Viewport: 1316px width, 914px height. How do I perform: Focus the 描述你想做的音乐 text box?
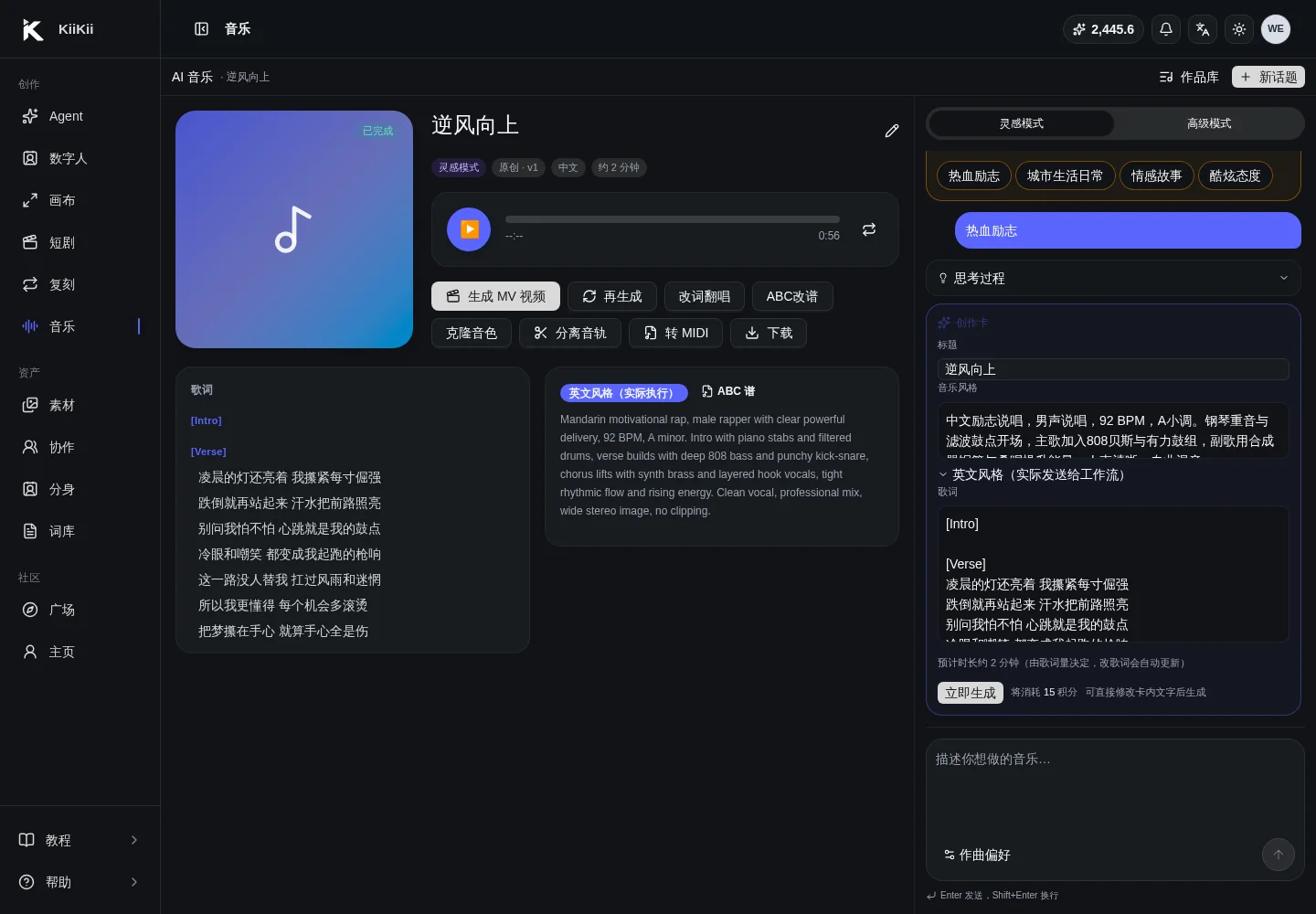[1114, 786]
